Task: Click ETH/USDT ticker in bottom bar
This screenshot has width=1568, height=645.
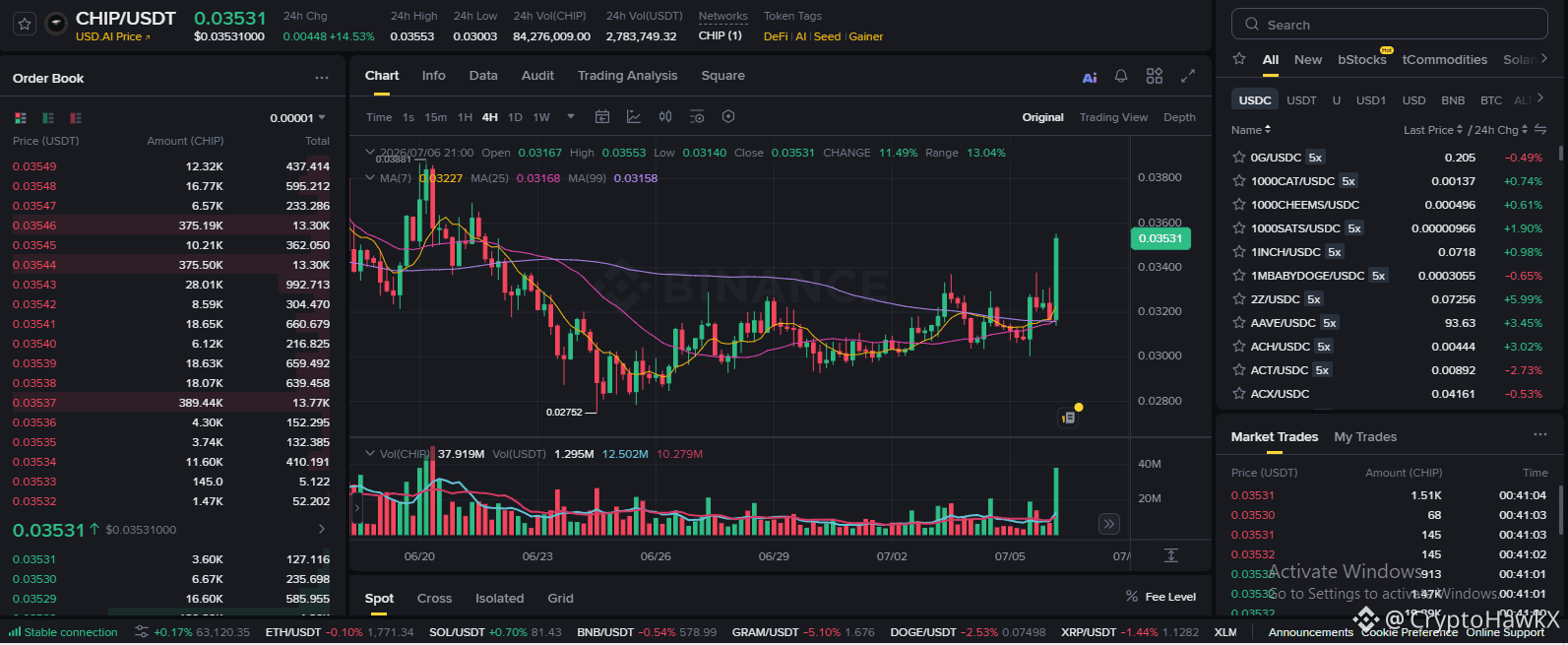Action: pyautogui.click(x=340, y=632)
